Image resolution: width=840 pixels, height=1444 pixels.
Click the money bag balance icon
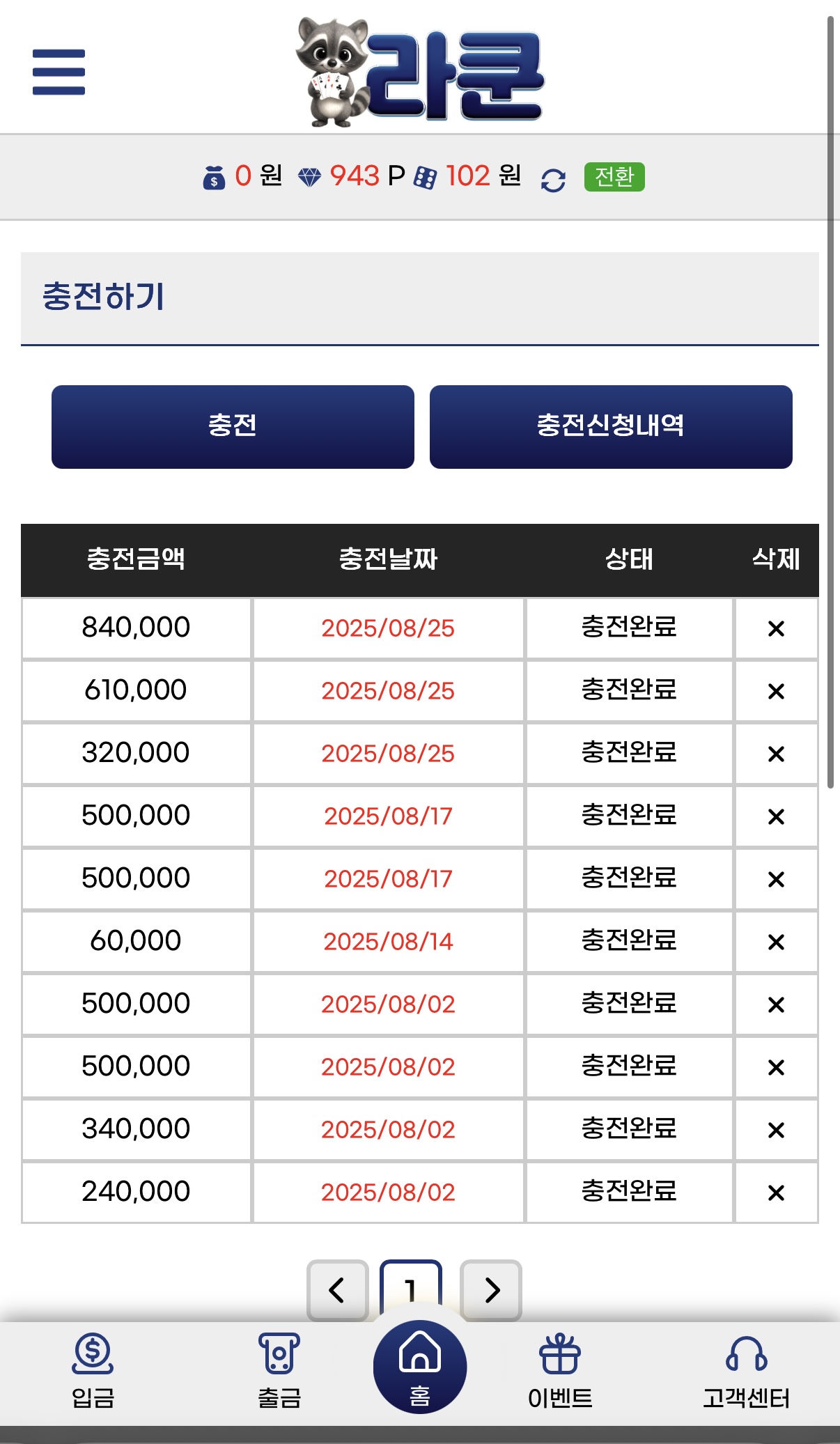(214, 178)
